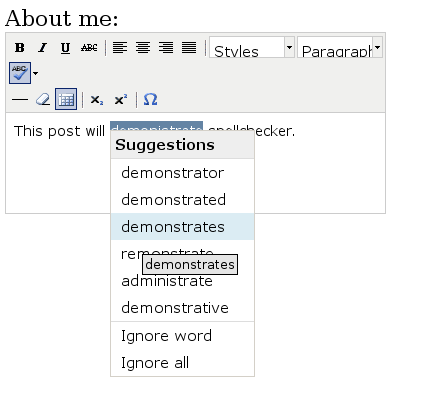447x405 pixels.
Task: Toggle bold formatting
Action: tap(20, 48)
